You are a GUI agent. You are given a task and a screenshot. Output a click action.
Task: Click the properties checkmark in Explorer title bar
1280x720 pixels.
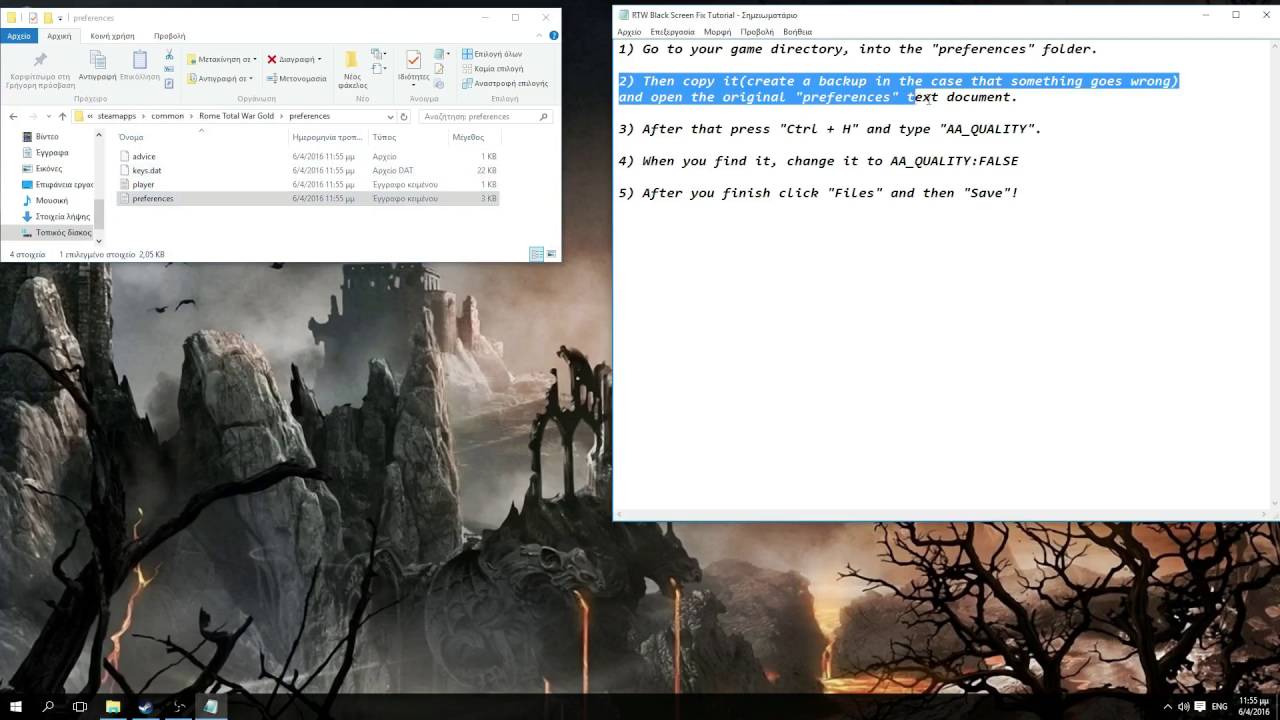click(x=33, y=18)
